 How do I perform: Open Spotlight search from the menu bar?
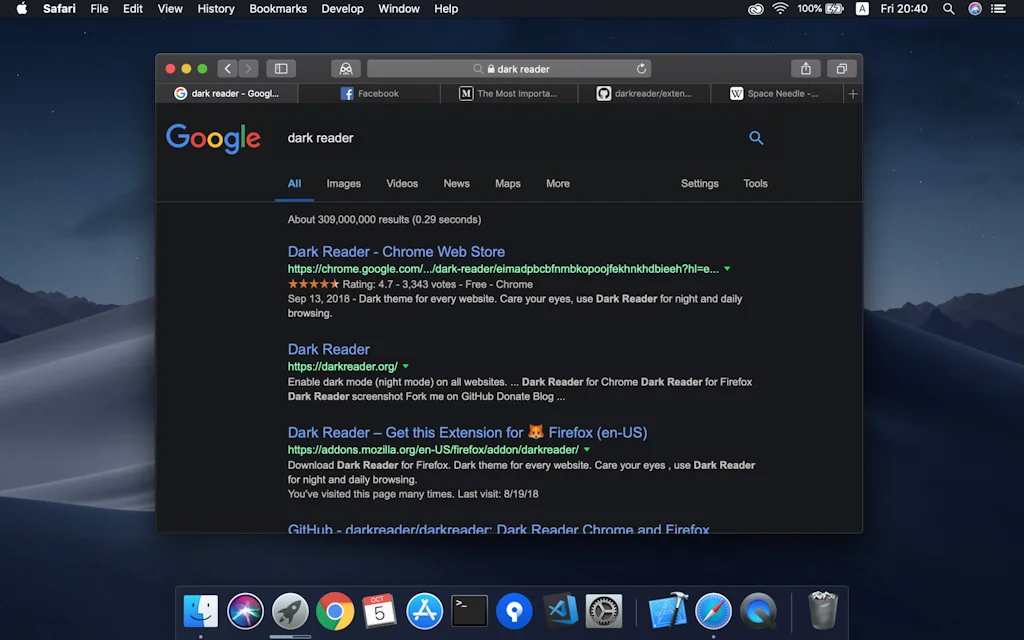pyautogui.click(x=948, y=9)
